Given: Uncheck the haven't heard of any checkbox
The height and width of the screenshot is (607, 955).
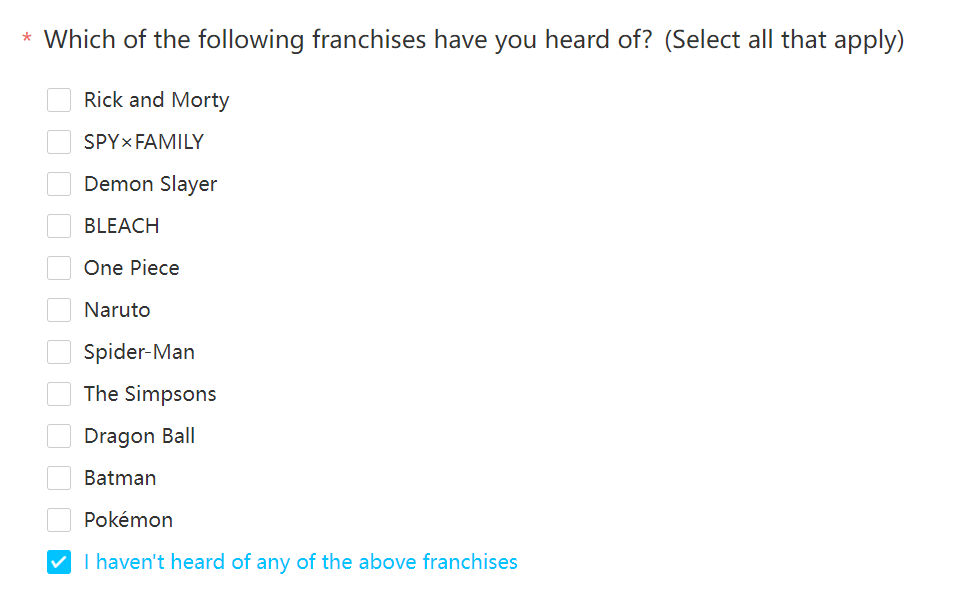Looking at the screenshot, I should pyautogui.click(x=59, y=562).
